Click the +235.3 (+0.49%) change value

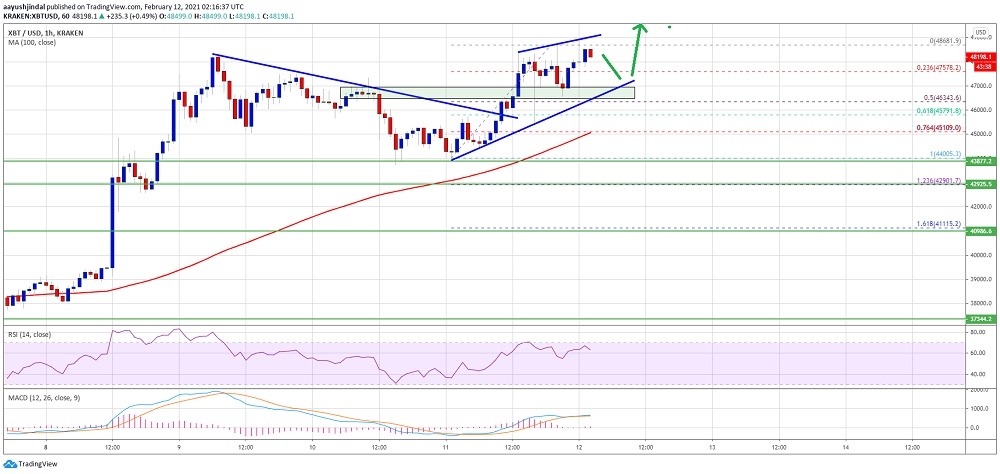[131, 16]
